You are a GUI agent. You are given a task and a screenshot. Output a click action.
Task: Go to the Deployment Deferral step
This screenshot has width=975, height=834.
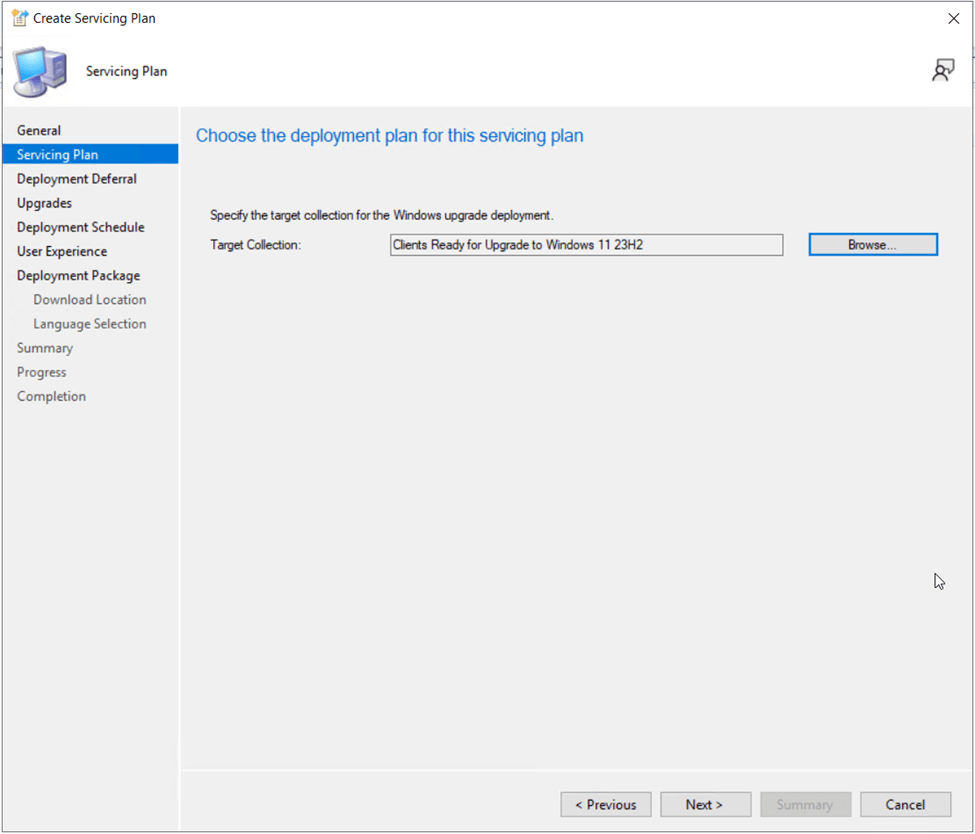coord(77,179)
